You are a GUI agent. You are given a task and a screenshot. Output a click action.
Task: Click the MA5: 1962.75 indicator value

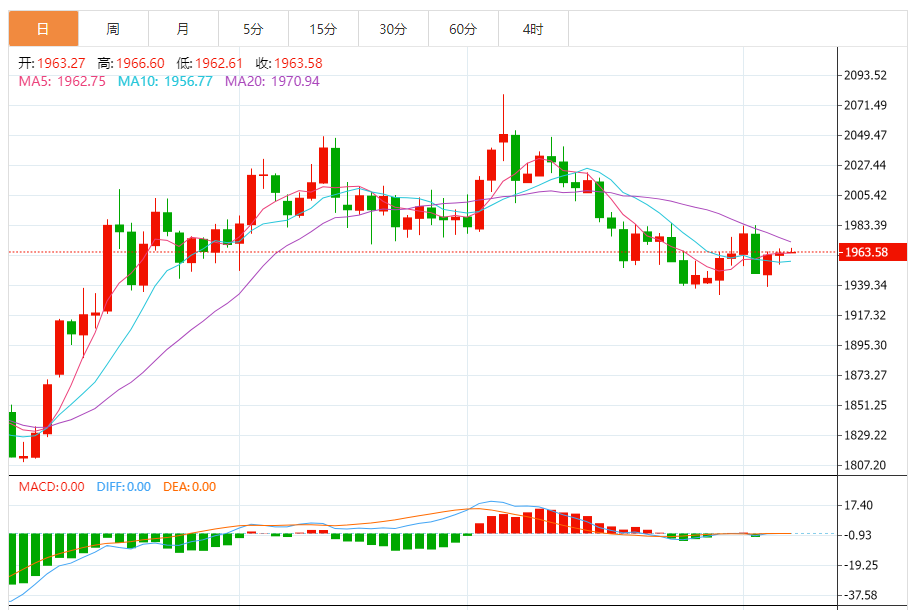[62, 81]
